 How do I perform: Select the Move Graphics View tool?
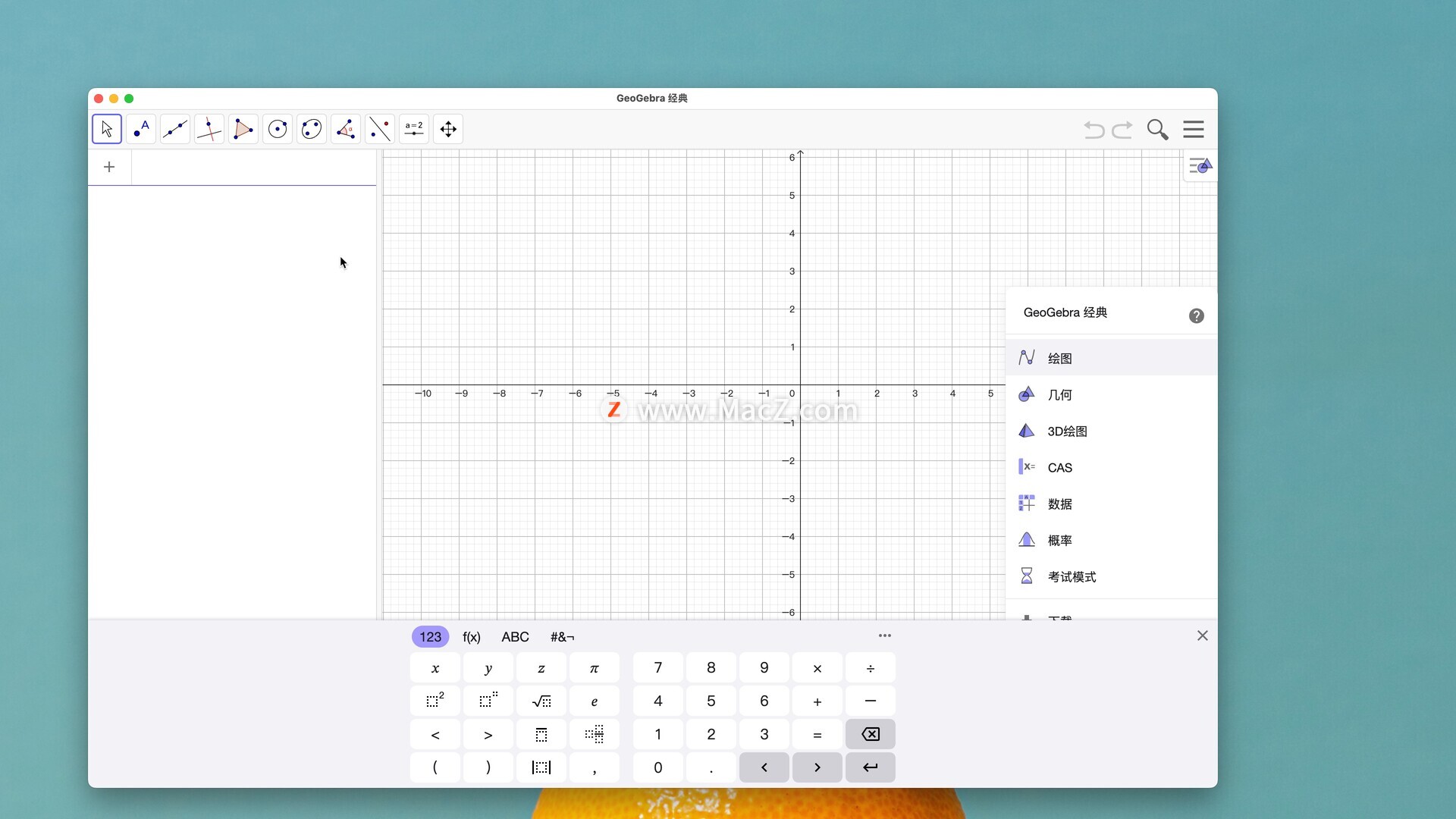pos(448,129)
